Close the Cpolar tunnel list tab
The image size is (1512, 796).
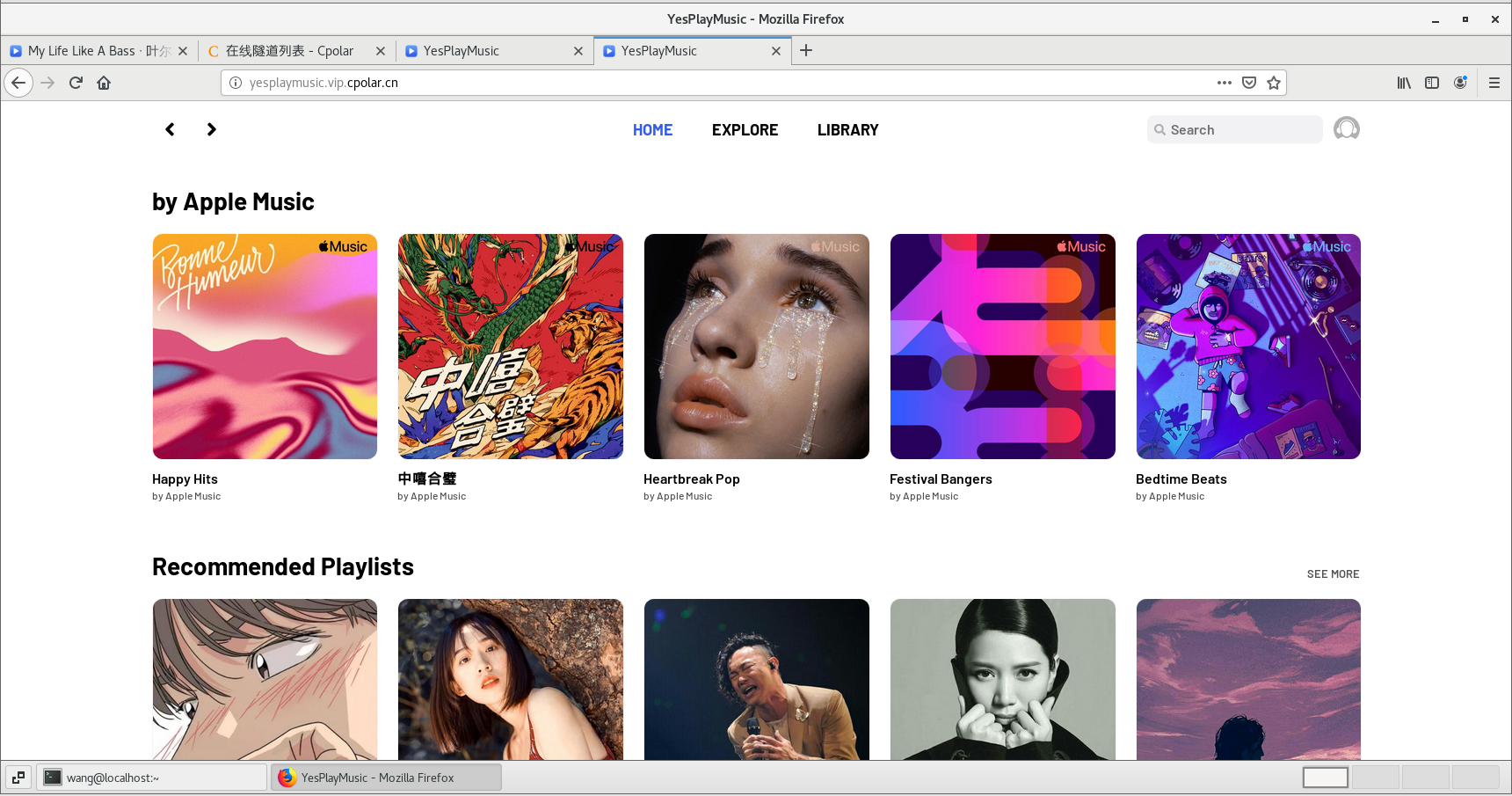pos(381,51)
